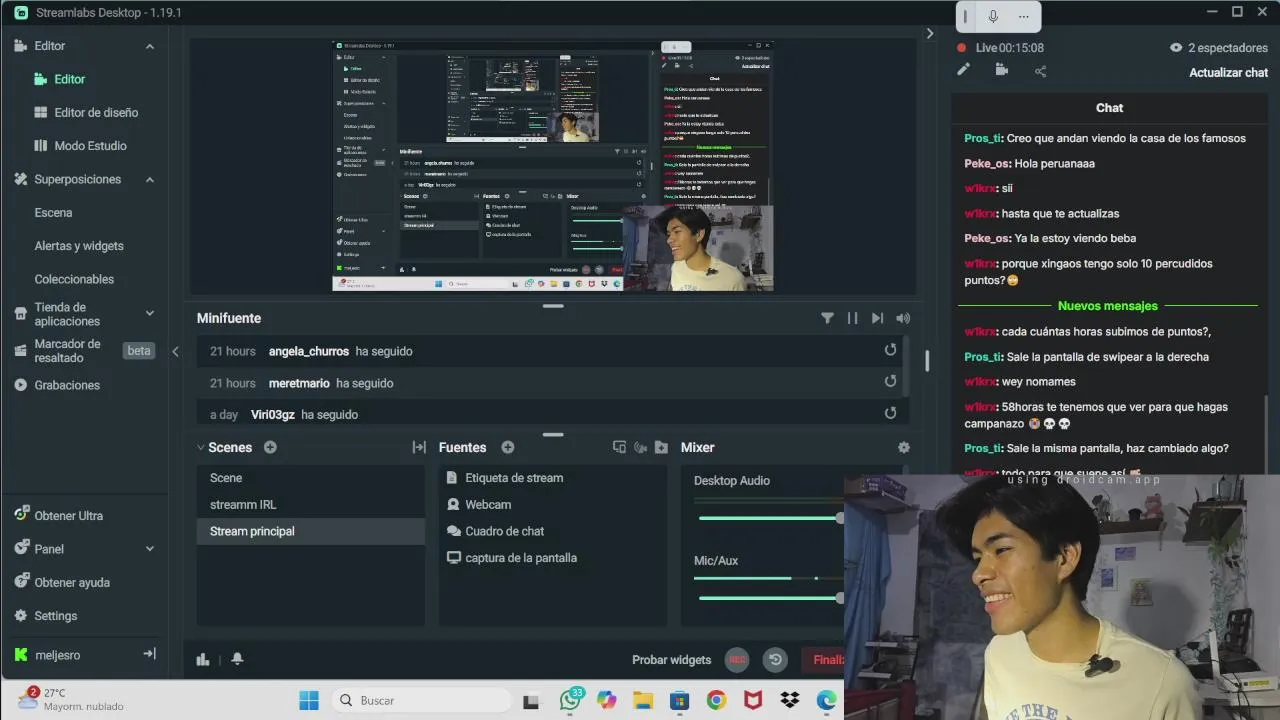Collapse the Editor section chevron

click(150, 46)
